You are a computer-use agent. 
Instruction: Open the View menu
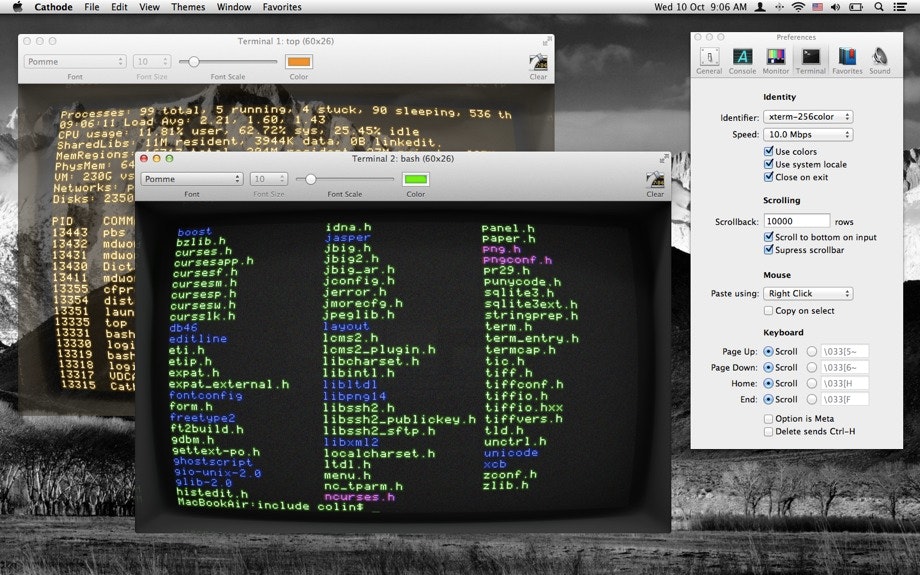coord(149,7)
